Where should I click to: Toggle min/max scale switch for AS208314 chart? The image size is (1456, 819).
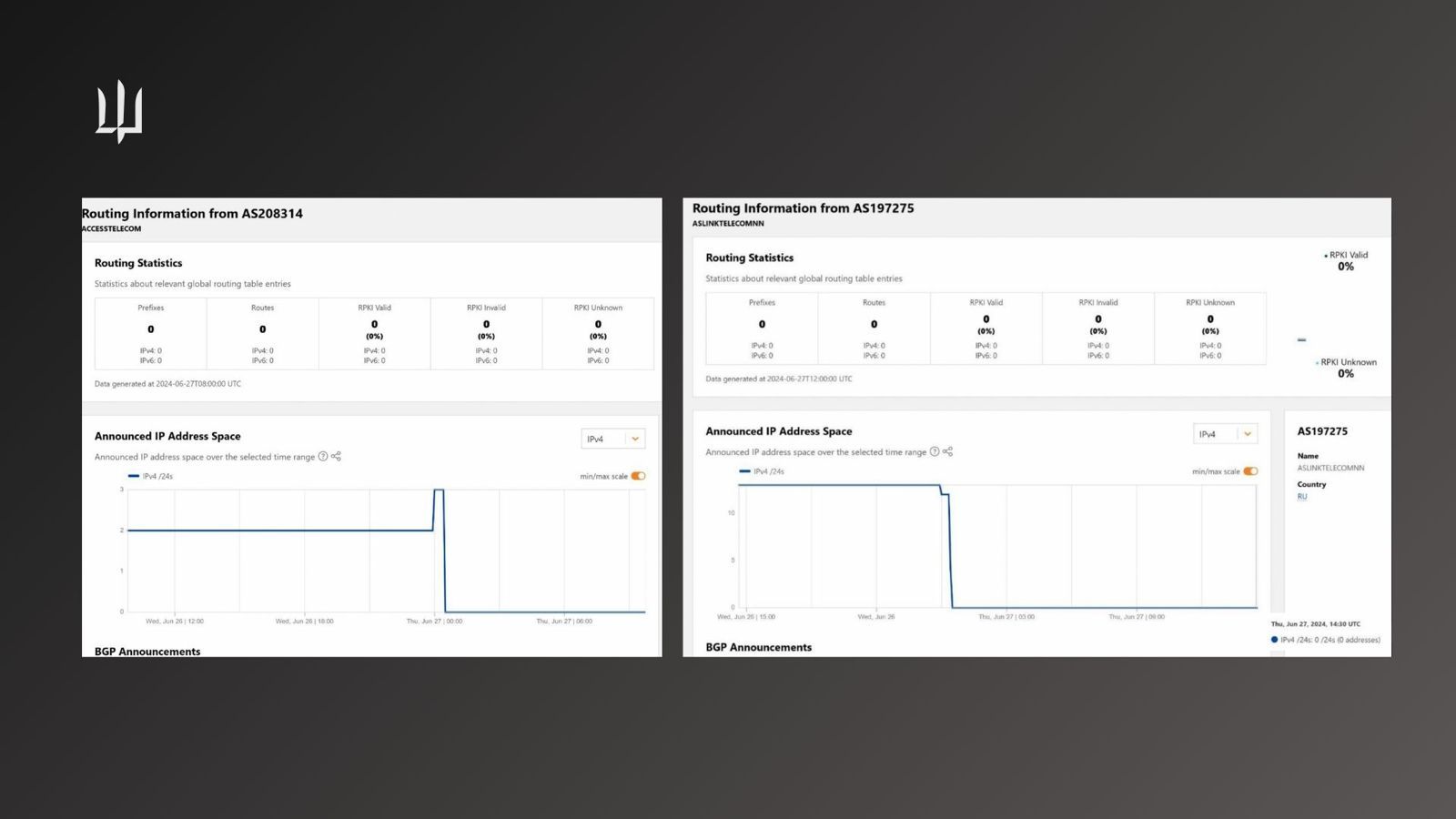[638, 476]
